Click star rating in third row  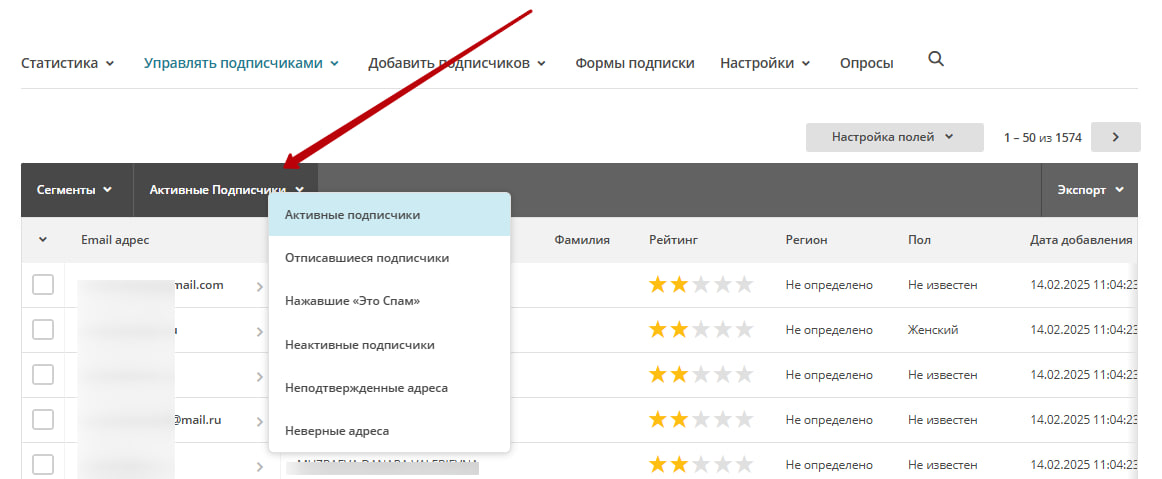click(x=701, y=375)
